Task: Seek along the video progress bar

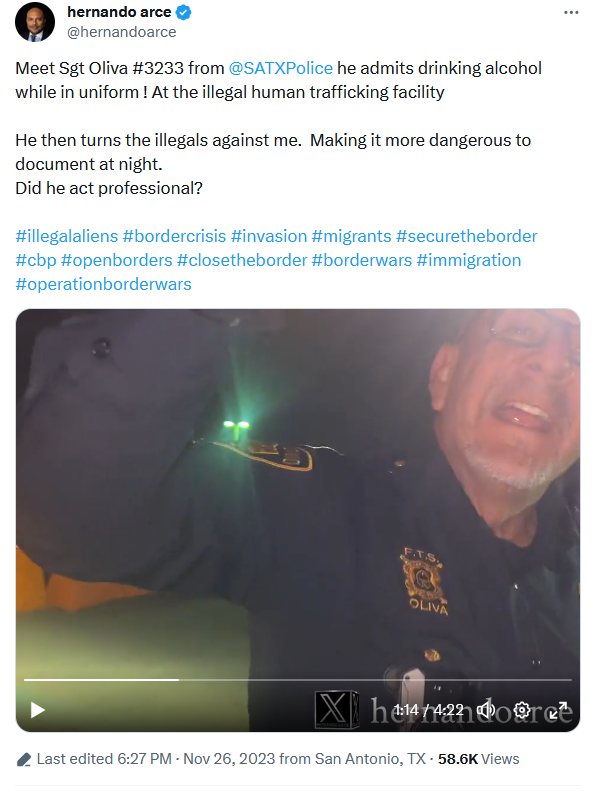Action: (x=298, y=680)
